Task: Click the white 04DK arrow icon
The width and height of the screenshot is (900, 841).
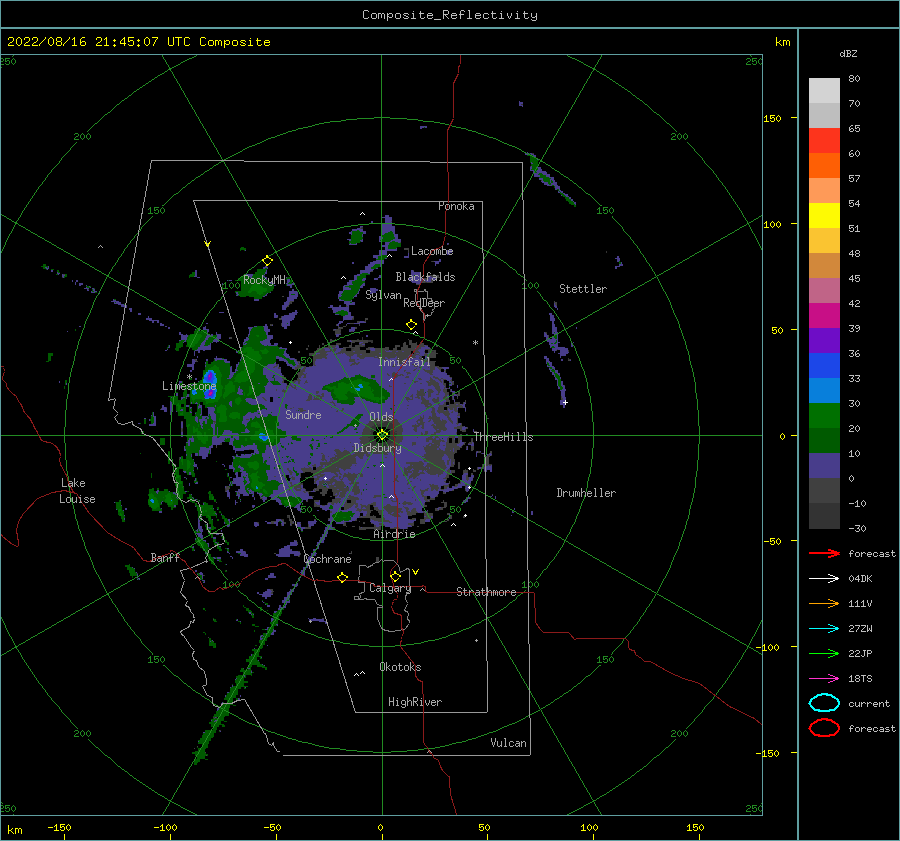Action: coord(824,579)
